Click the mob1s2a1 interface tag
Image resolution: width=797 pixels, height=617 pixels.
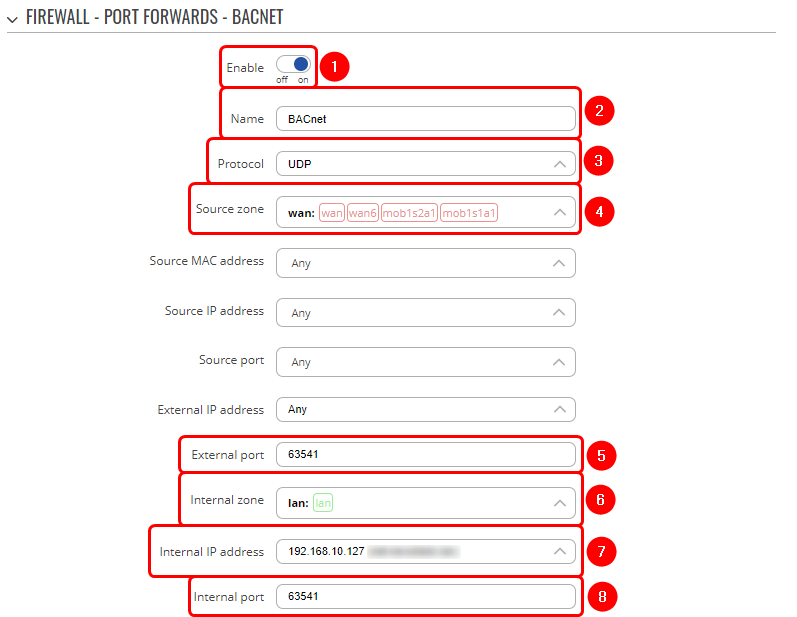[409, 213]
